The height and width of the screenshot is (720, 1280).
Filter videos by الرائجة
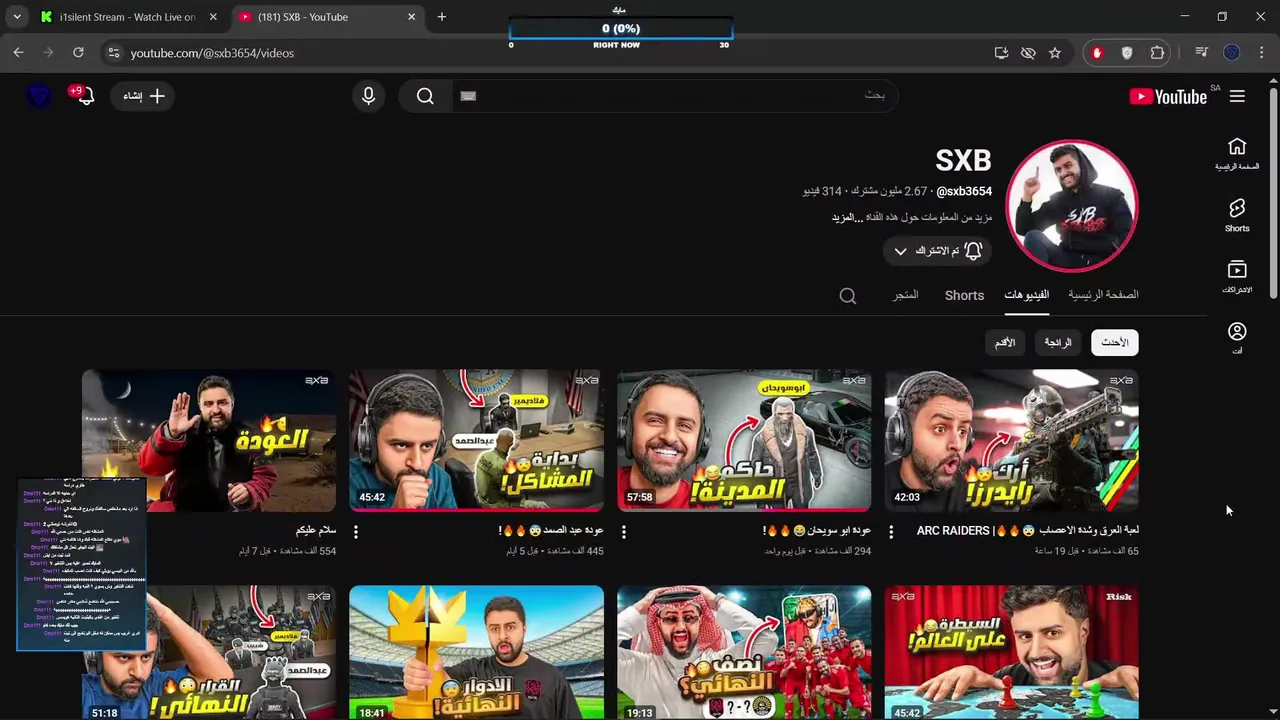pos(1058,343)
